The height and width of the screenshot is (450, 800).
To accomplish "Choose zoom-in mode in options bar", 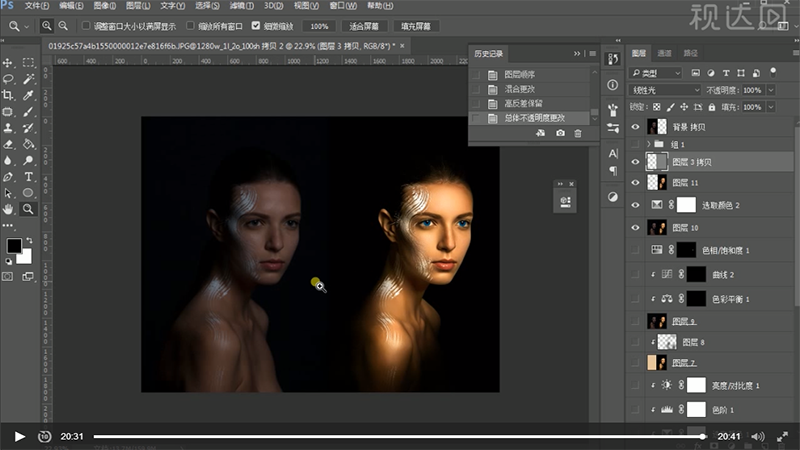I will pos(46,26).
